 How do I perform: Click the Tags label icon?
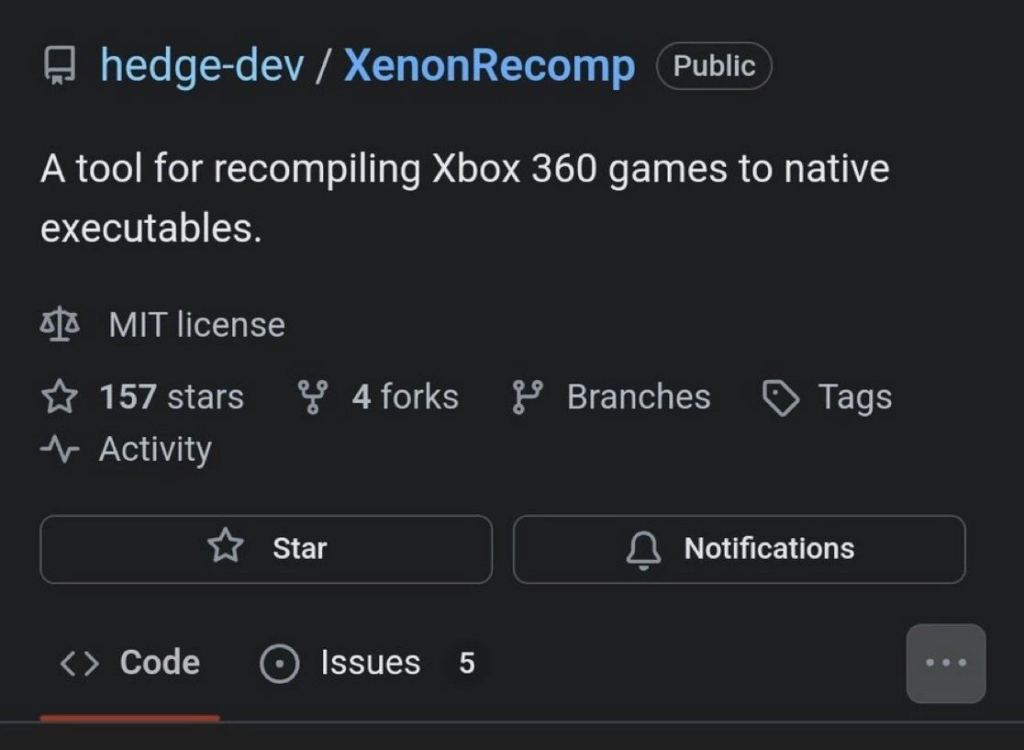[780, 398]
